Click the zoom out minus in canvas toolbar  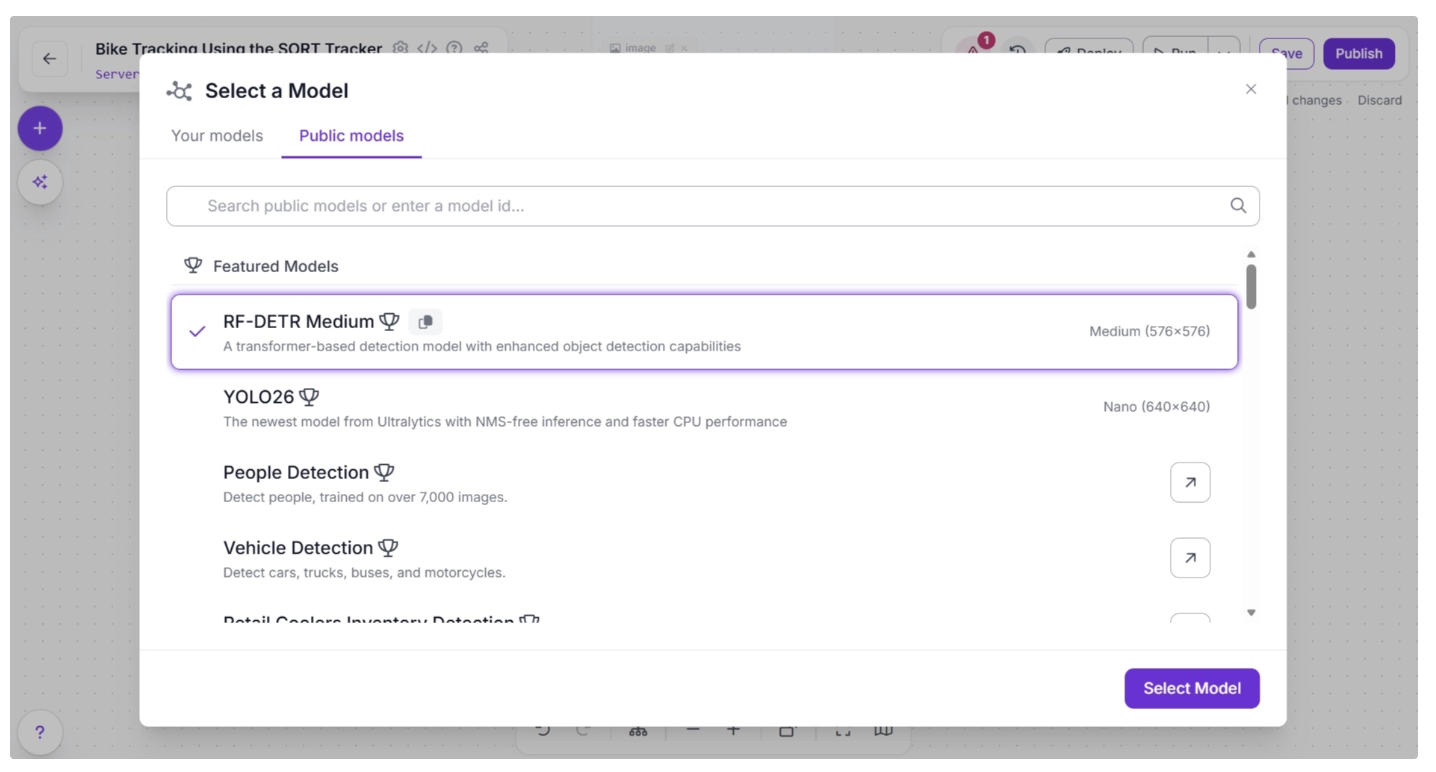[x=693, y=731]
